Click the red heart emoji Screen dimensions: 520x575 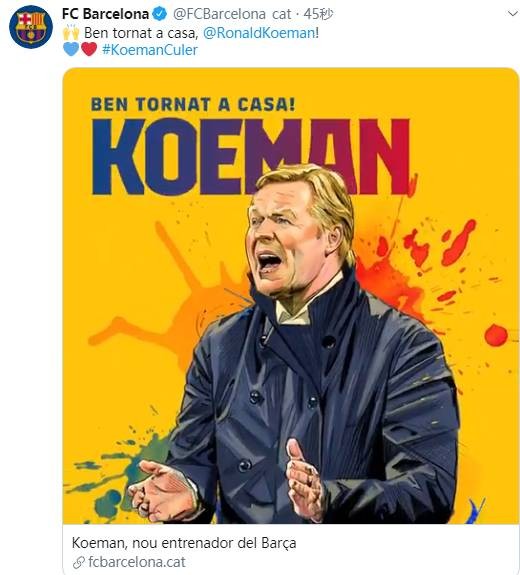point(89,49)
